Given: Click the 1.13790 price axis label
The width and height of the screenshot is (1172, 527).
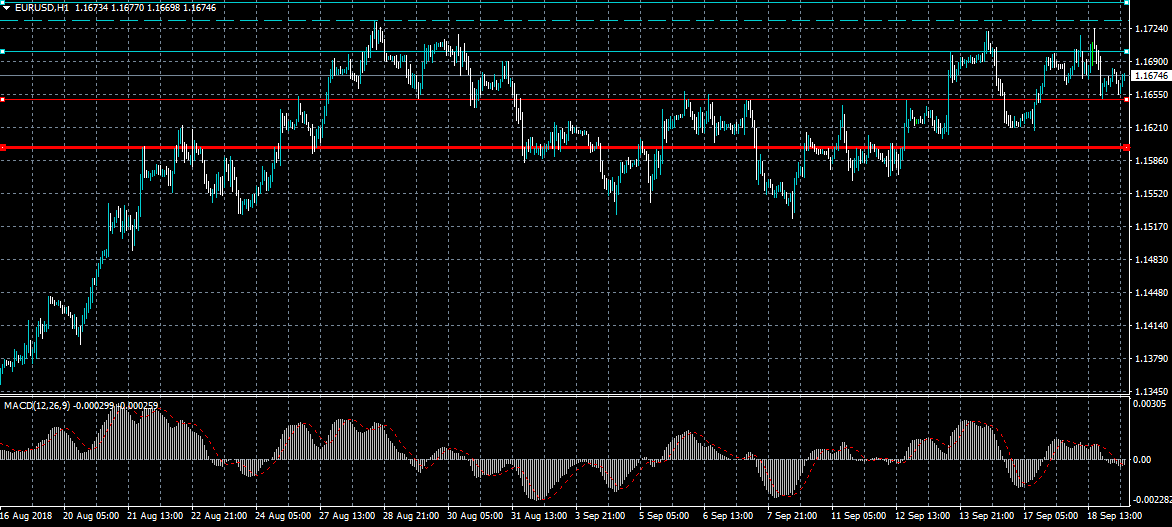Looking at the screenshot, I should pyautogui.click(x=1150, y=359).
